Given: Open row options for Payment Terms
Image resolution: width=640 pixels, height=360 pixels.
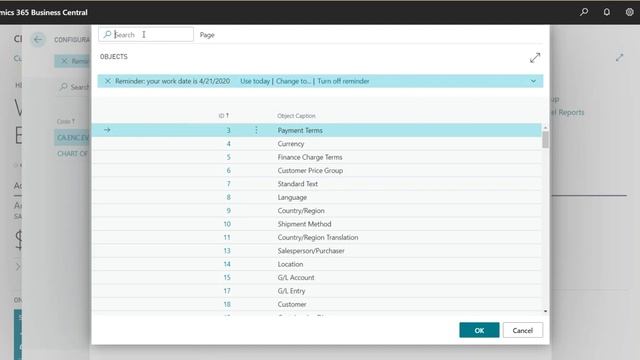Looking at the screenshot, I should [256, 130].
